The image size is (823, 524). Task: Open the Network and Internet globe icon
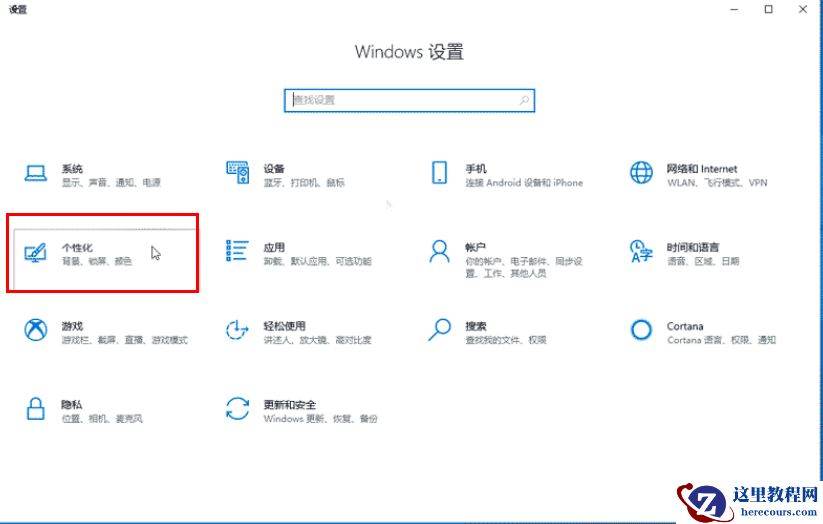click(x=641, y=172)
